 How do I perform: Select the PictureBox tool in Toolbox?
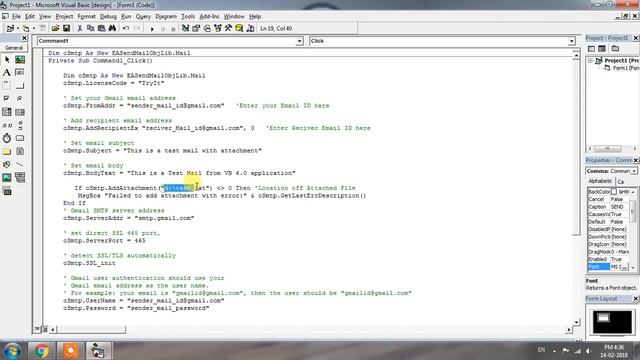click(x=20, y=60)
